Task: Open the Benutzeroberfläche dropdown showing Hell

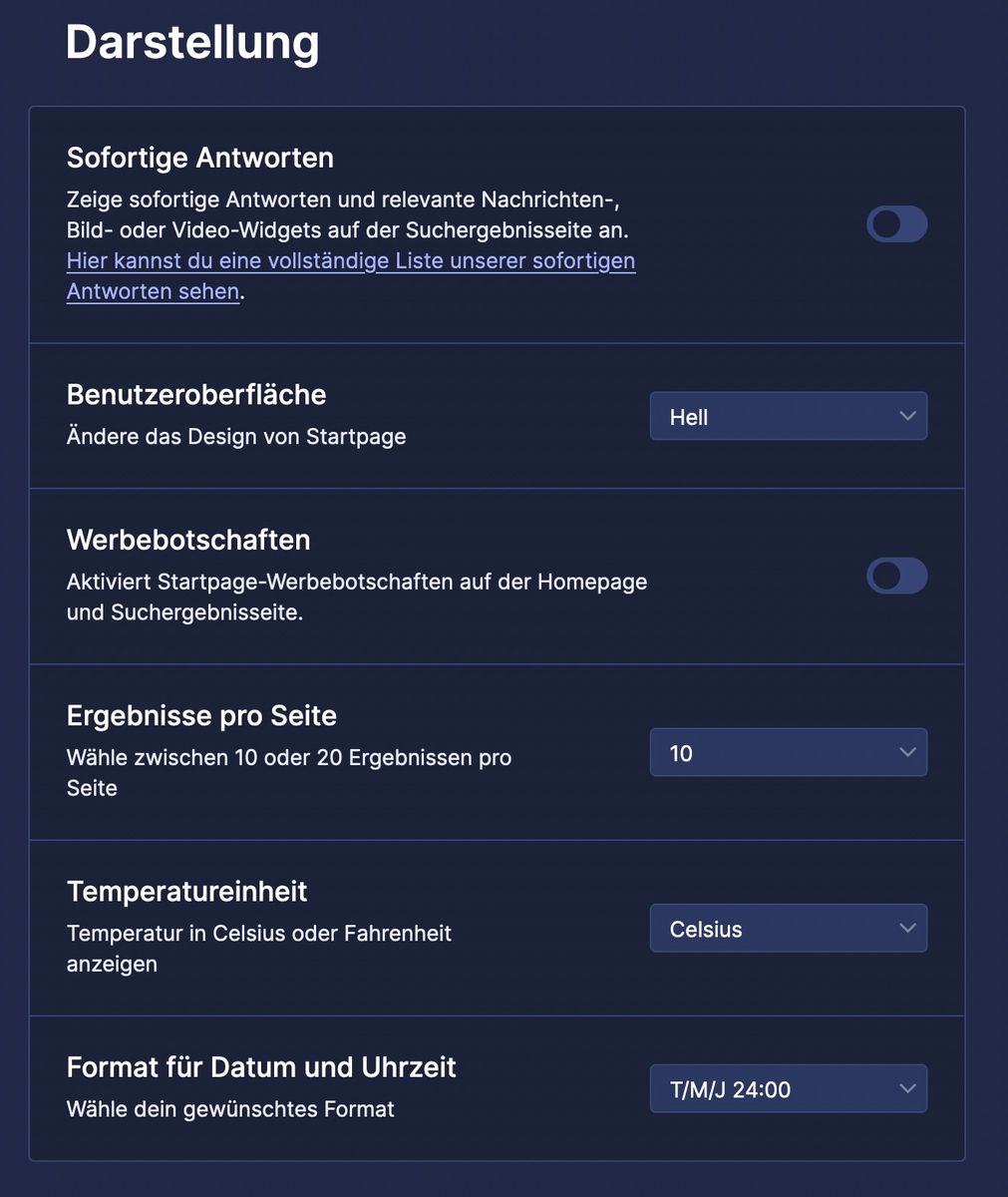Action: [x=788, y=417]
